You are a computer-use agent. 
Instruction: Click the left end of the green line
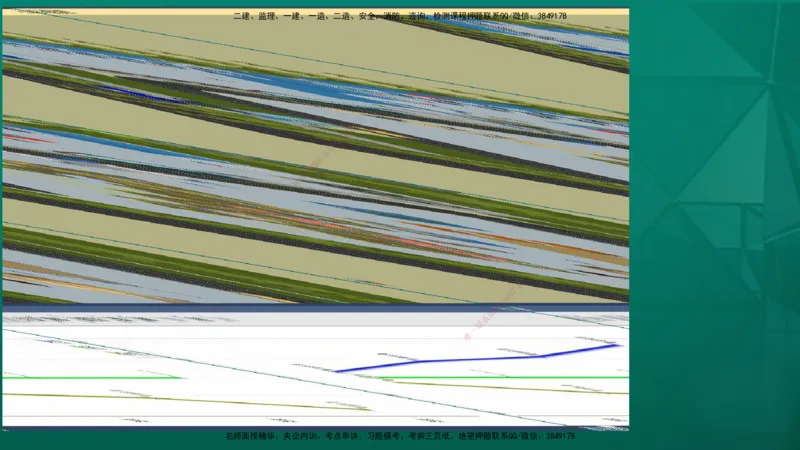point(6,378)
